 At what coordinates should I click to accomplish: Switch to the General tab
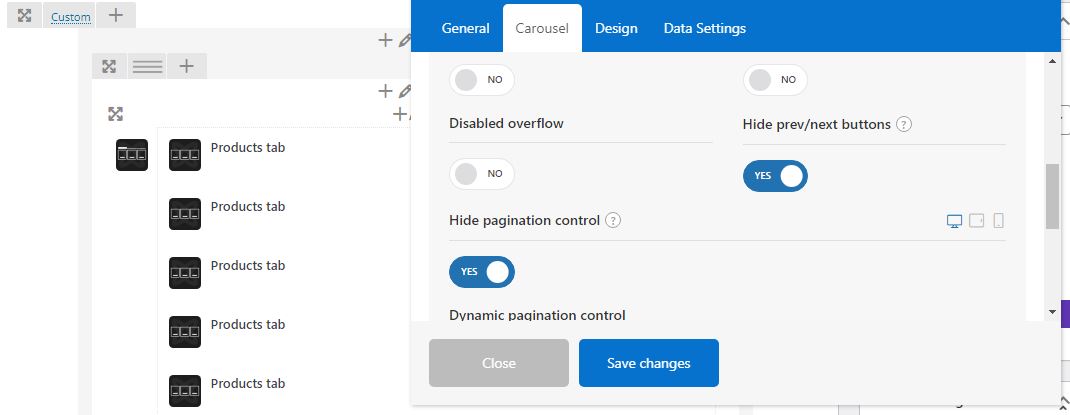click(x=465, y=29)
